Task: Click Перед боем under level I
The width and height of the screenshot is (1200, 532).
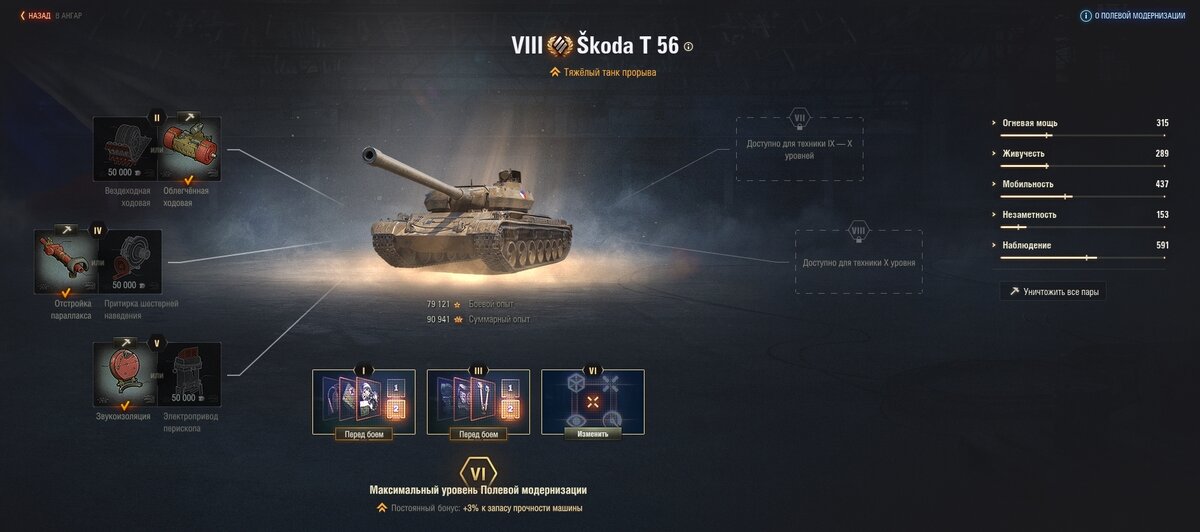Action: 364,434
